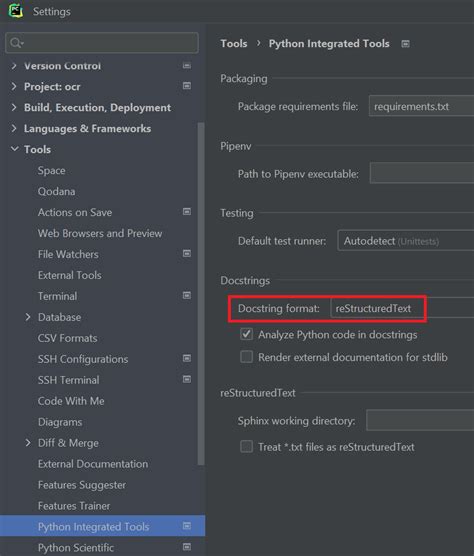Click project-level icon next to Python Integrated Tools header
The width and height of the screenshot is (474, 556).
coord(405,44)
